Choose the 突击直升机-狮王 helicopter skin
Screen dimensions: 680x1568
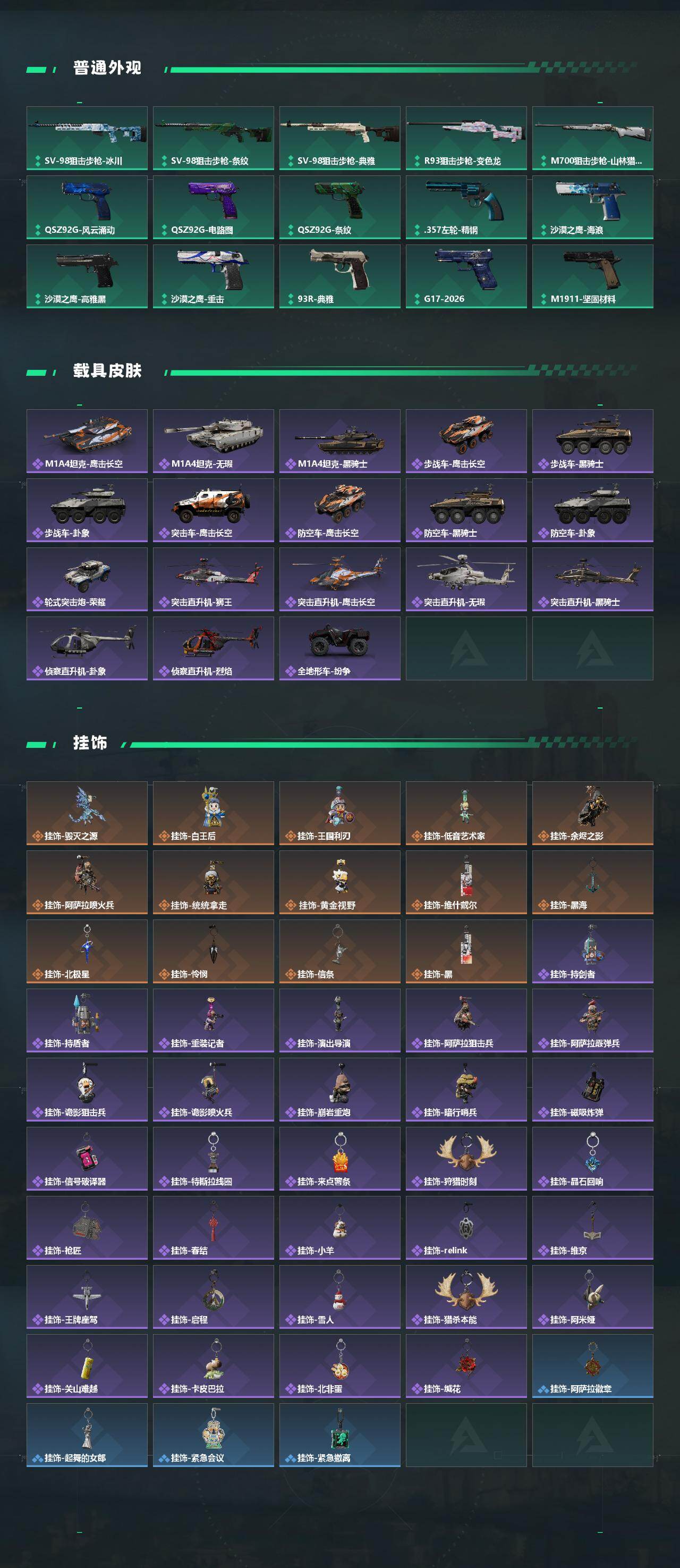(x=214, y=579)
